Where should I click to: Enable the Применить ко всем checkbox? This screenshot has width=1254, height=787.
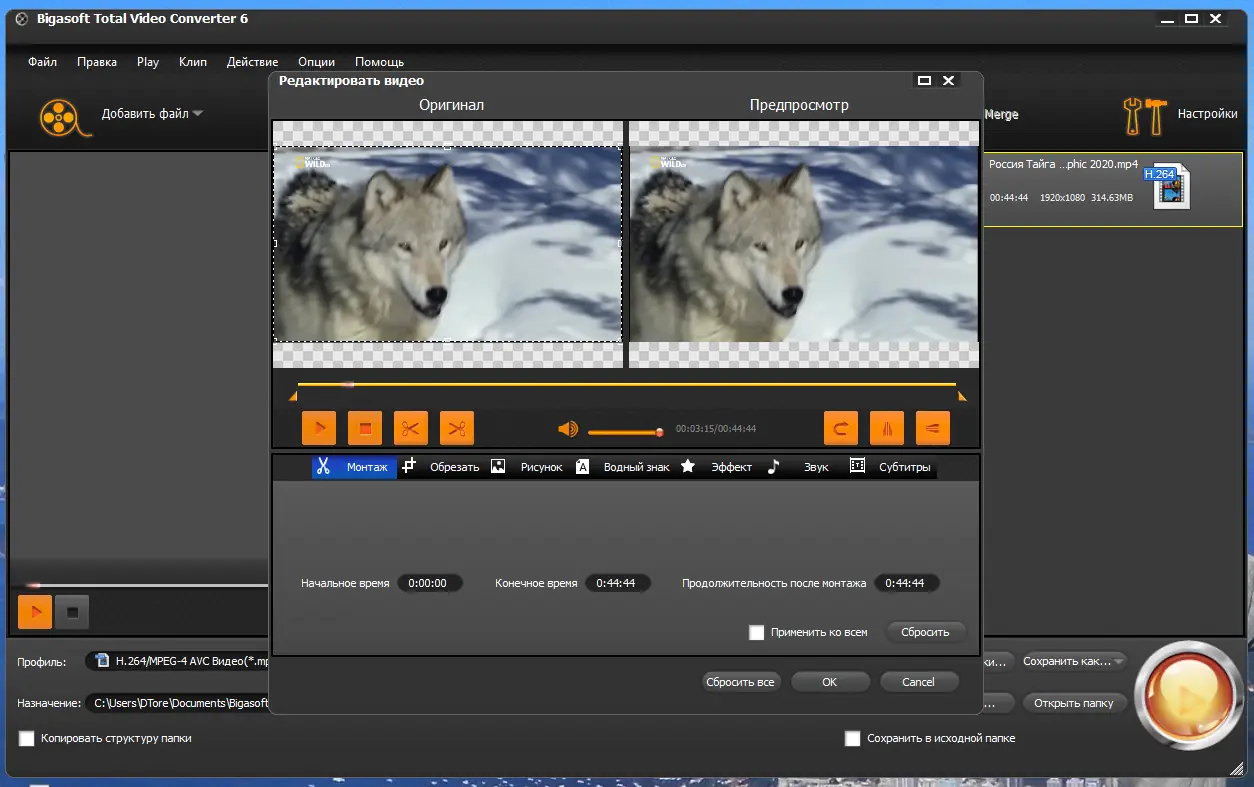(757, 632)
